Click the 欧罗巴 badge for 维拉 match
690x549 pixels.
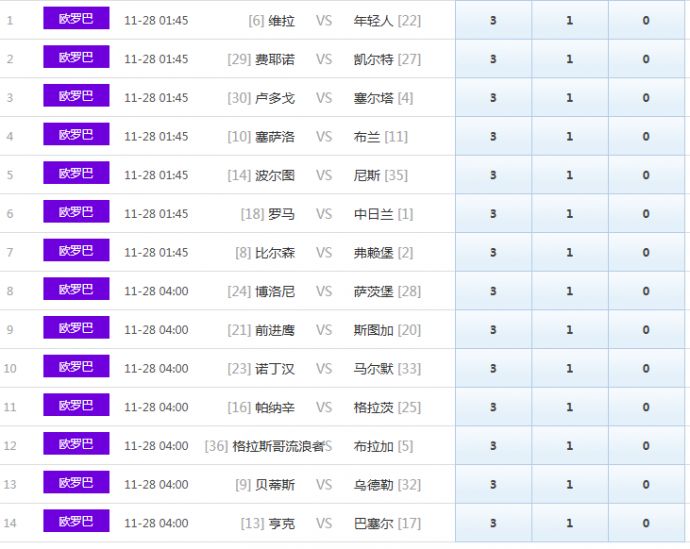76,20
